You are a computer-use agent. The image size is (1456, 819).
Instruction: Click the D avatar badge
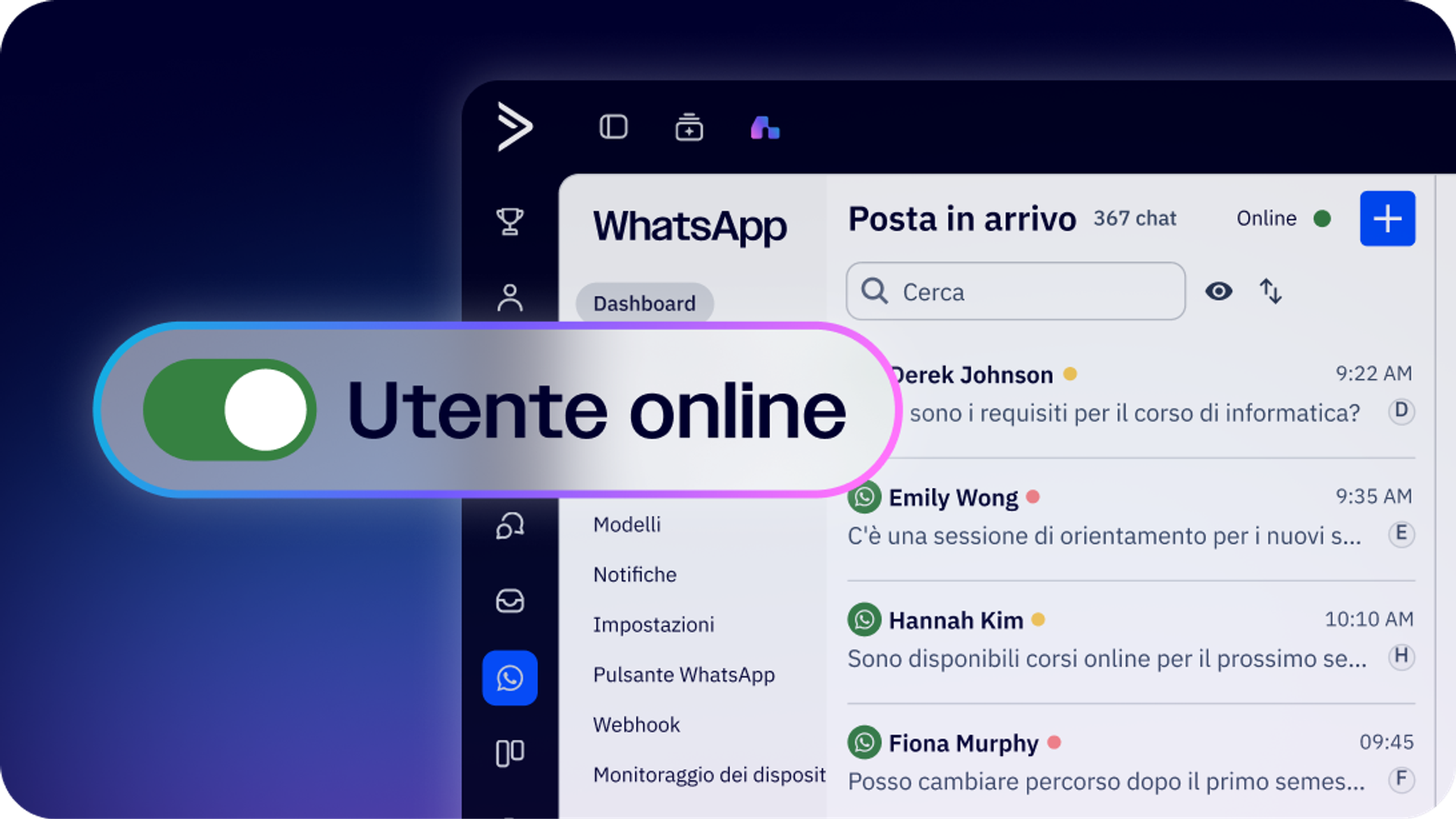coord(1401,411)
